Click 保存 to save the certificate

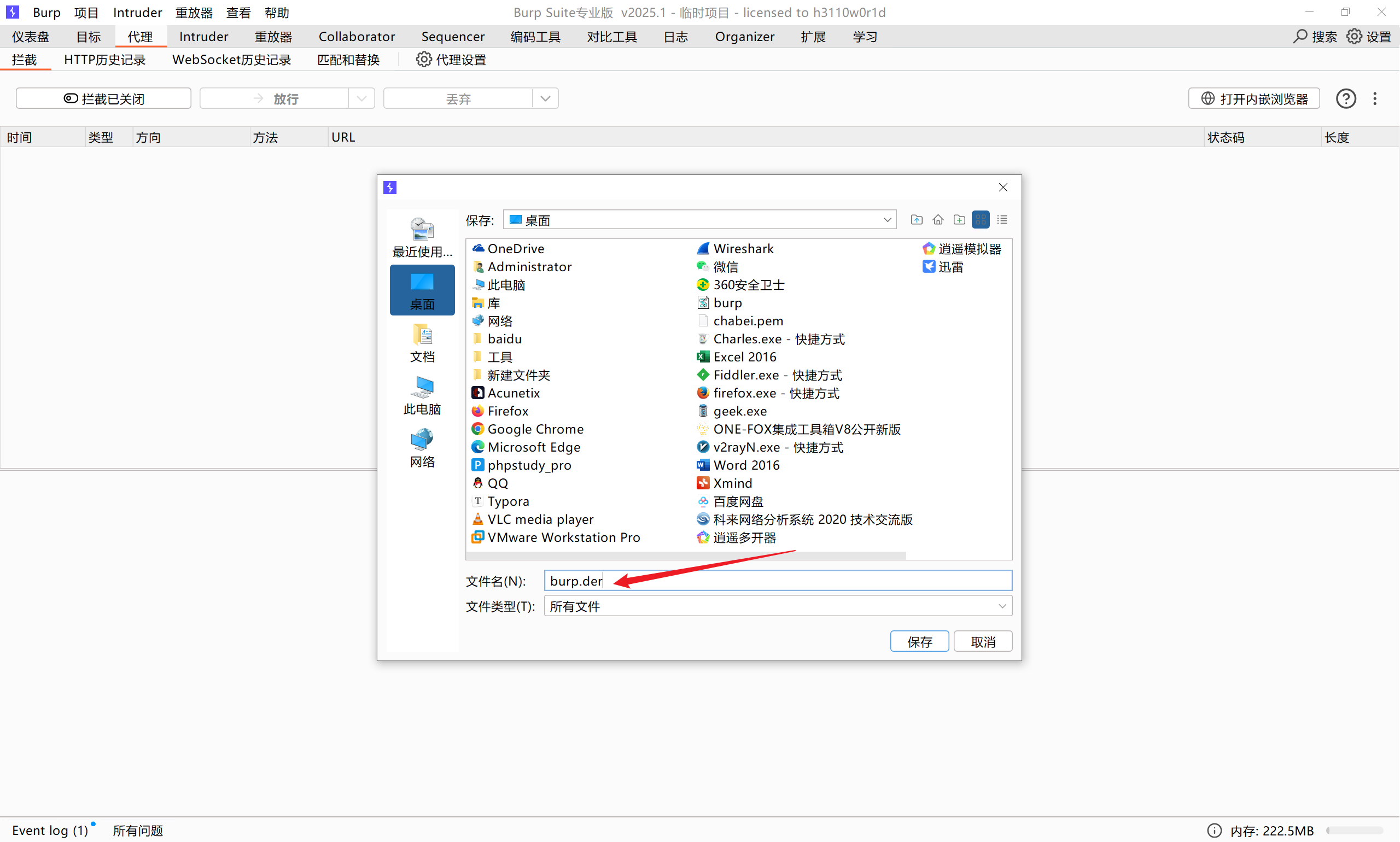[x=919, y=641]
